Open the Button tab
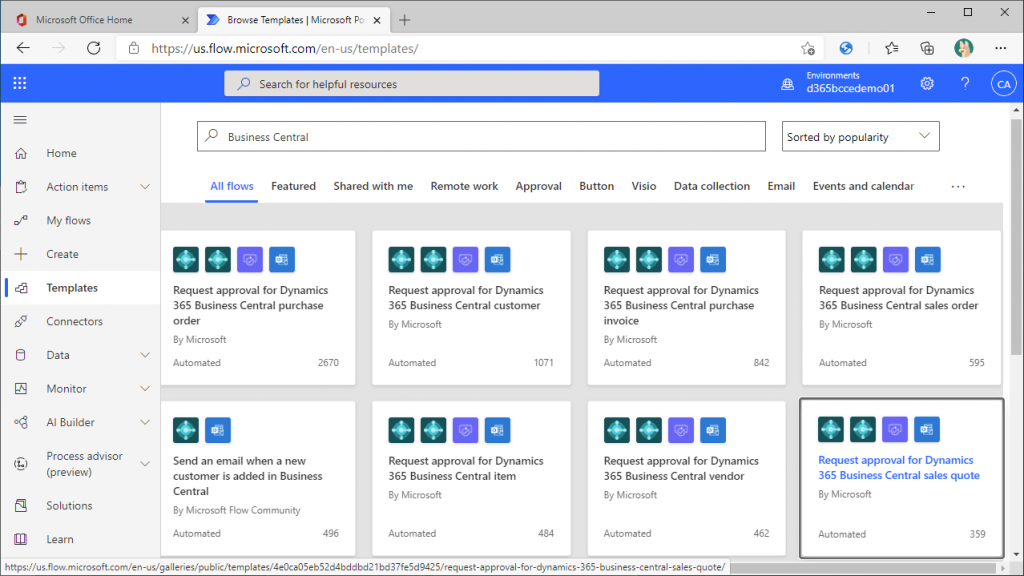This screenshot has height=576, width=1024. 596,186
